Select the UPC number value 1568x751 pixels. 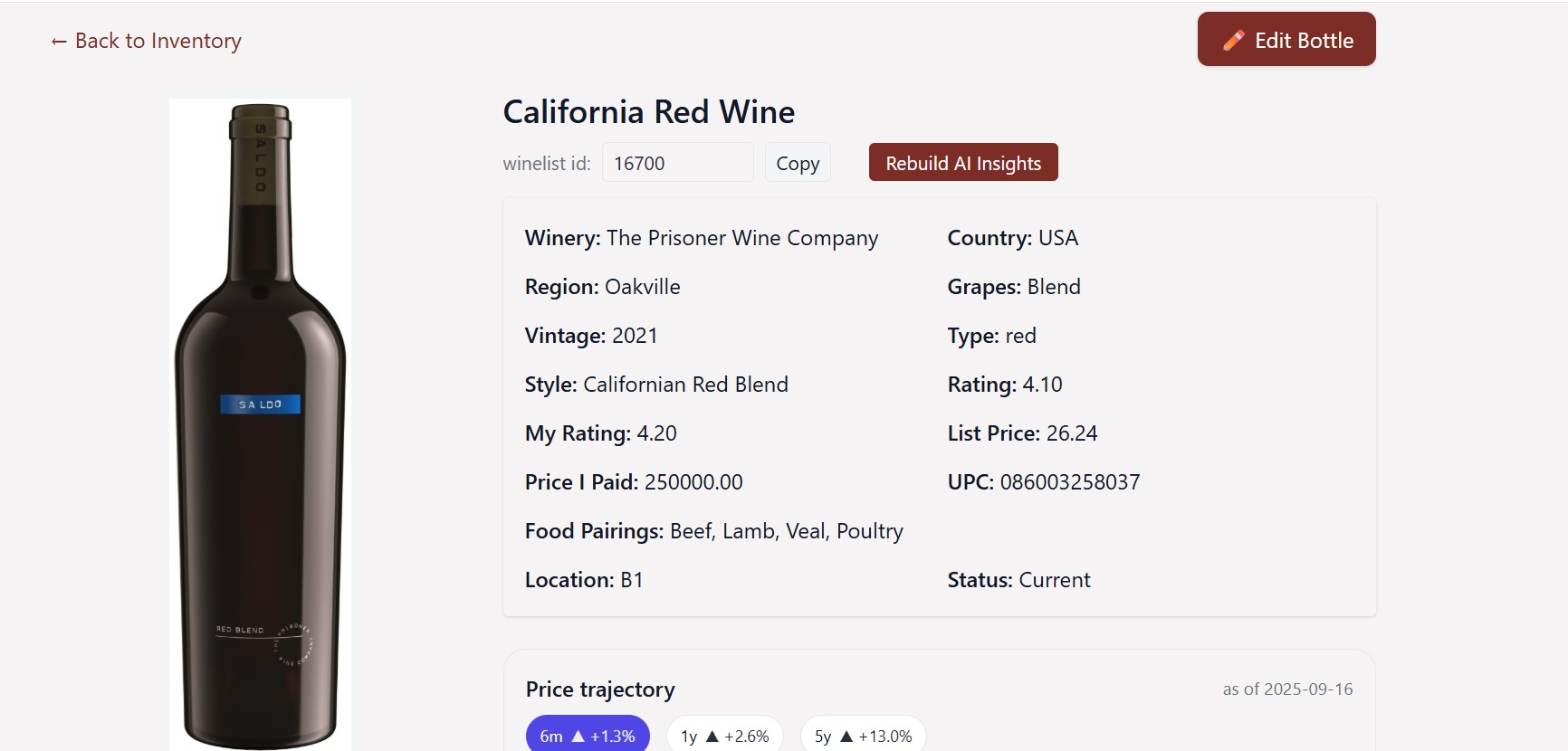click(1072, 482)
